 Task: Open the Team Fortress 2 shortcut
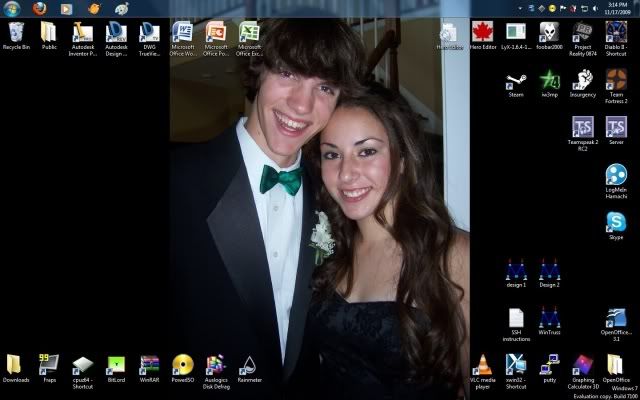click(x=616, y=80)
